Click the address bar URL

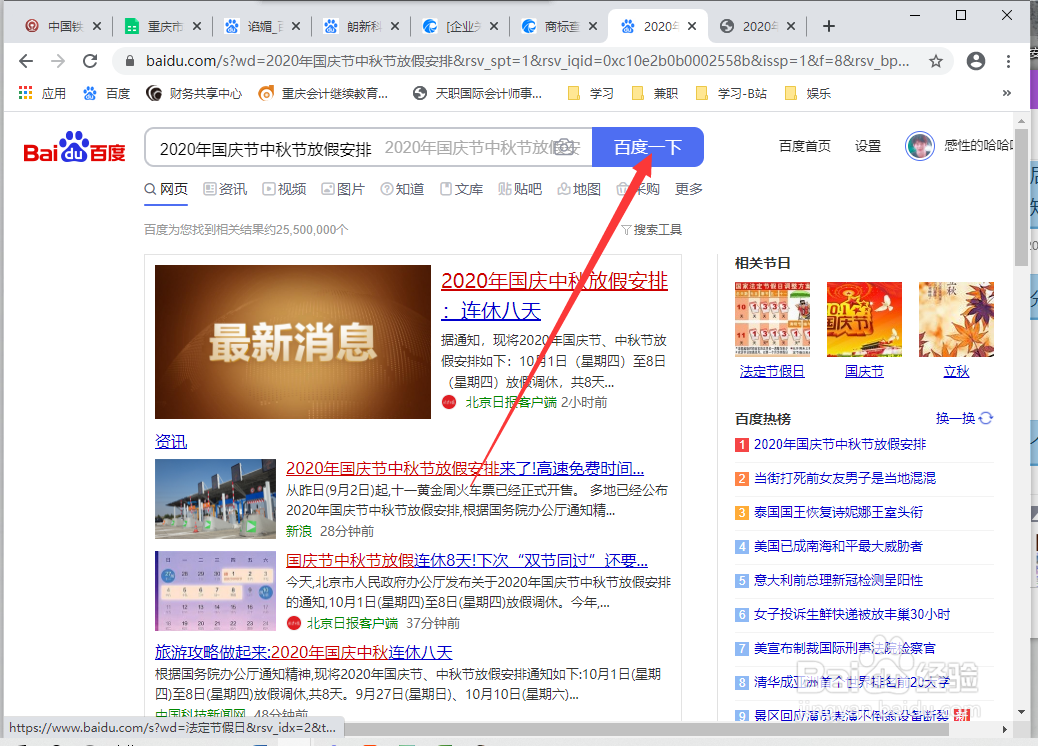pos(527,62)
